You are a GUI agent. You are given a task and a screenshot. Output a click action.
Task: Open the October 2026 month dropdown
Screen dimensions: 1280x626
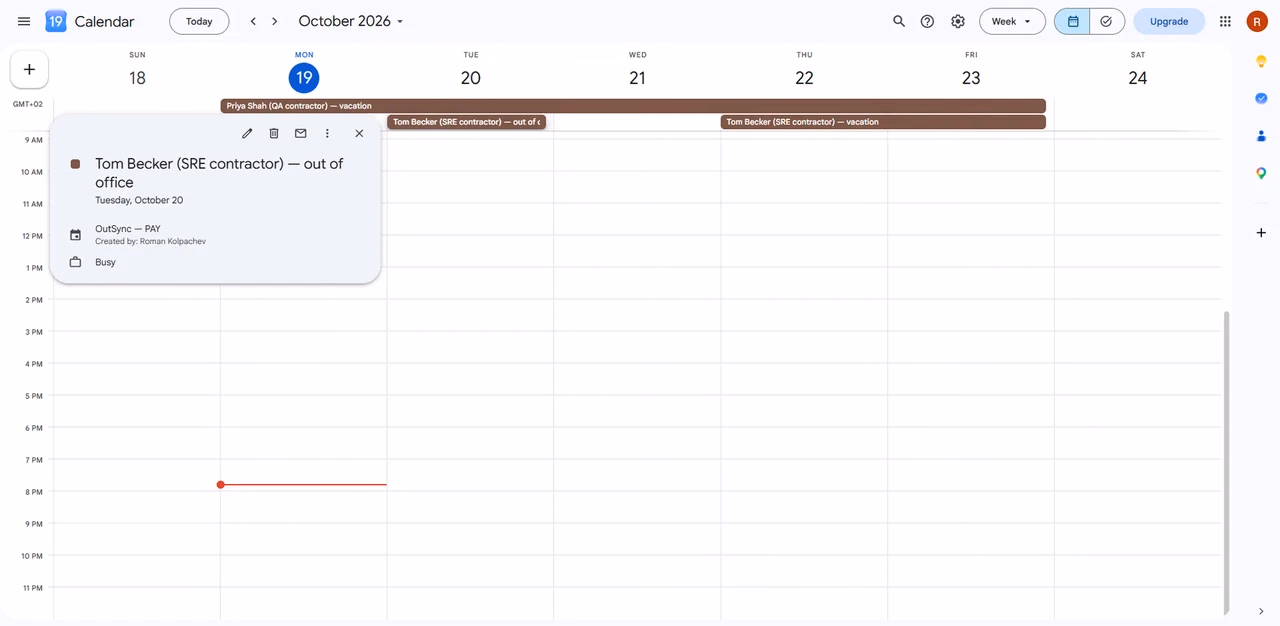[351, 21]
